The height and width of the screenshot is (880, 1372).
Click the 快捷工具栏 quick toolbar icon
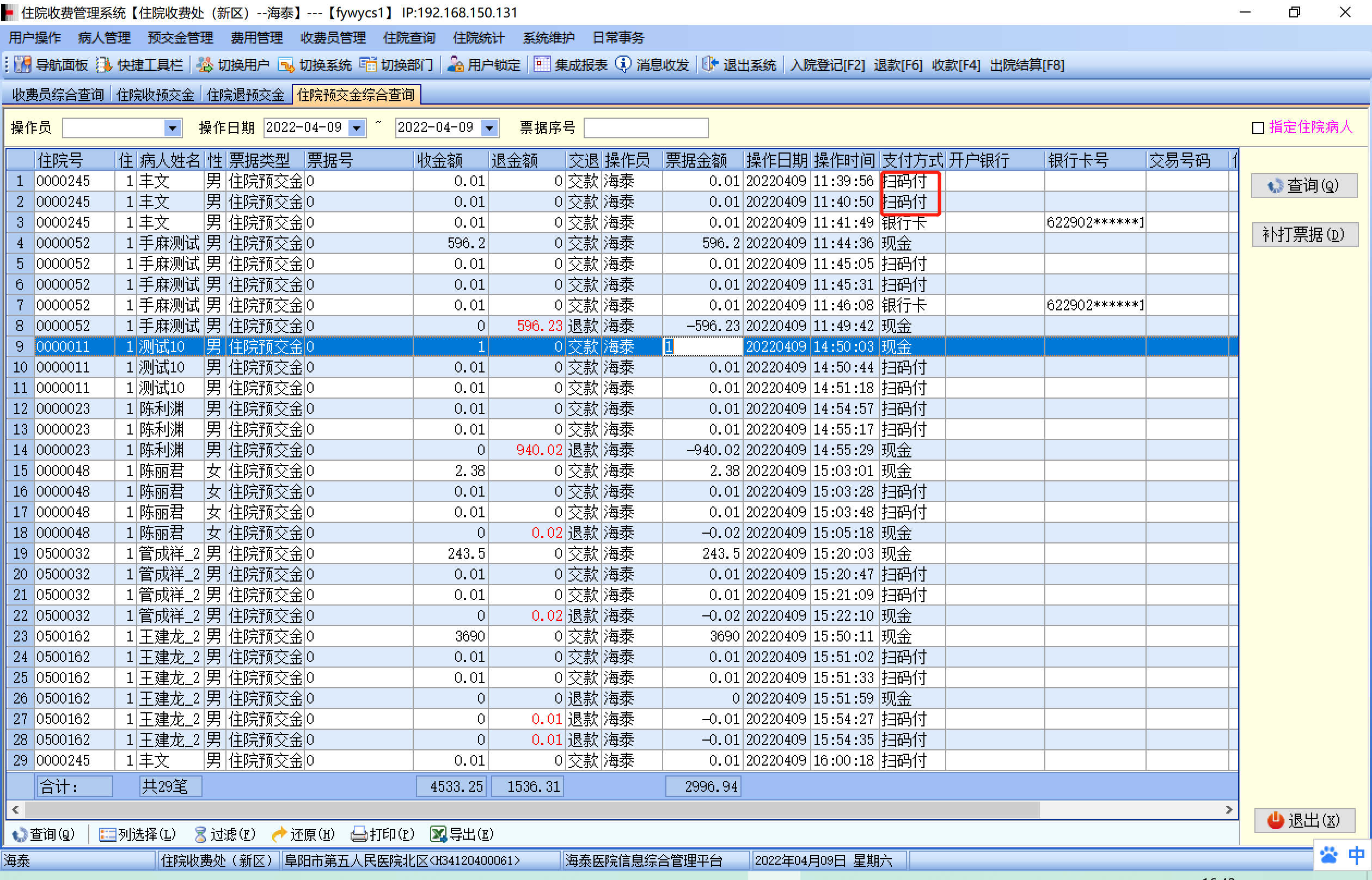click(104, 65)
